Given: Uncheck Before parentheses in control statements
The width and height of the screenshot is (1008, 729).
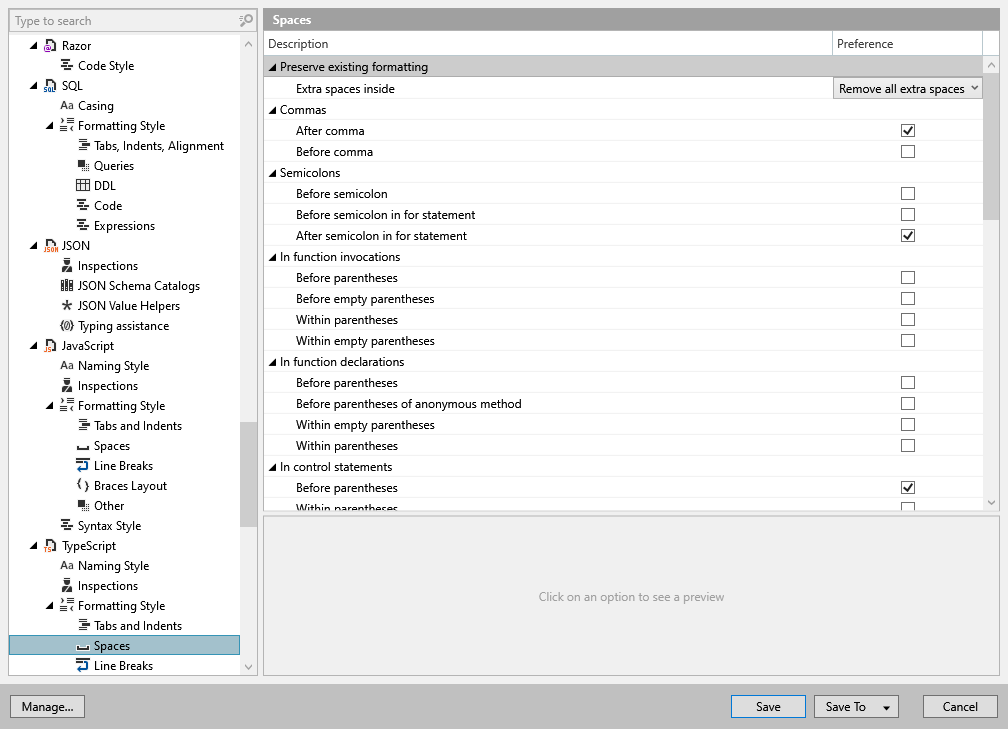Looking at the screenshot, I should (908, 487).
